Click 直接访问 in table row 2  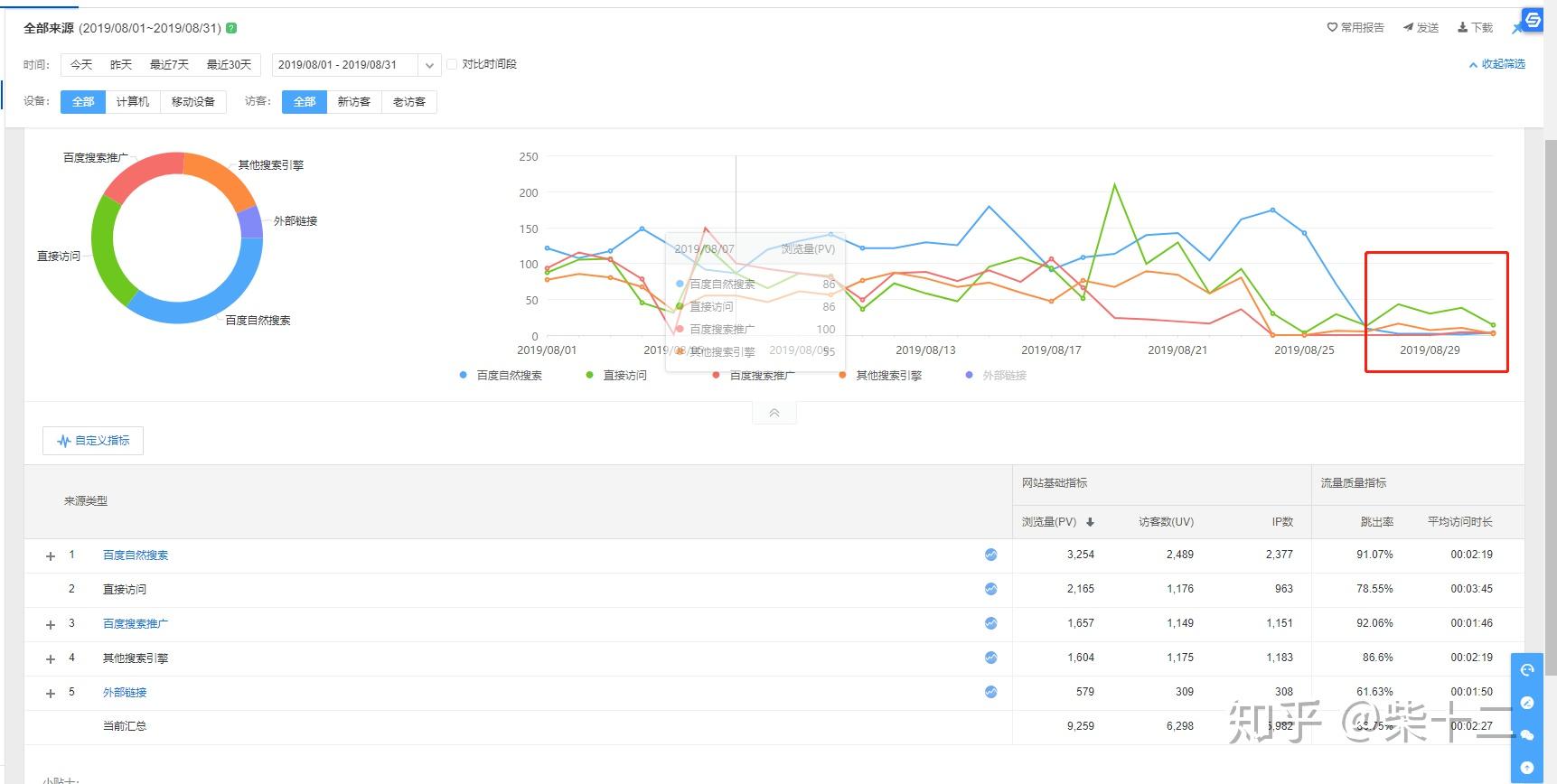125,590
